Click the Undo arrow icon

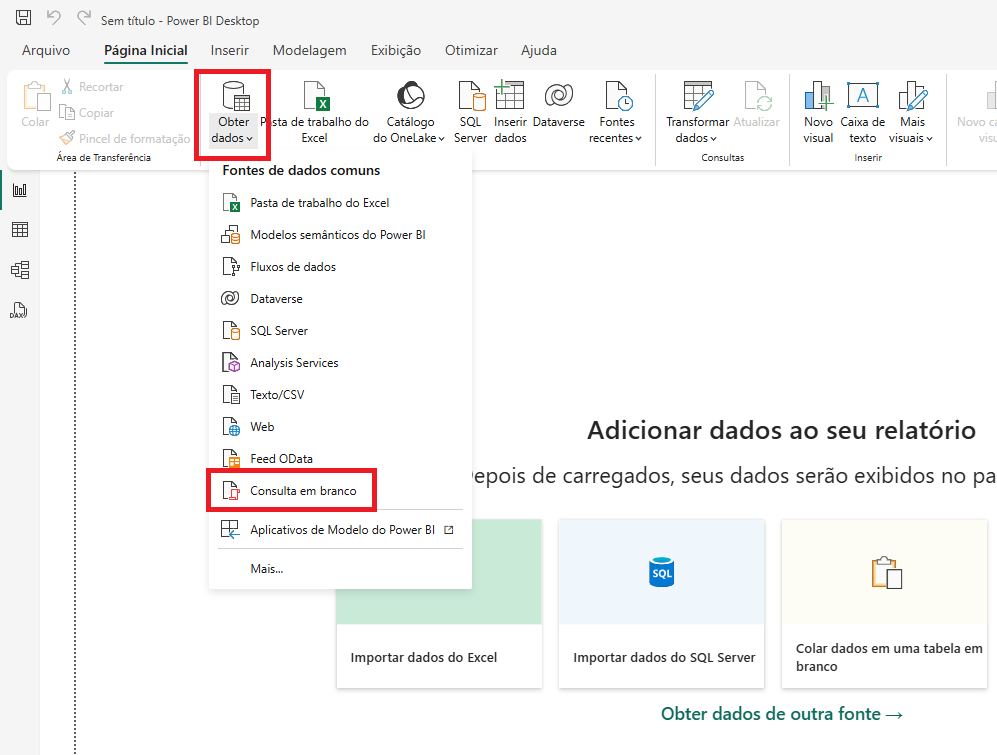(54, 17)
